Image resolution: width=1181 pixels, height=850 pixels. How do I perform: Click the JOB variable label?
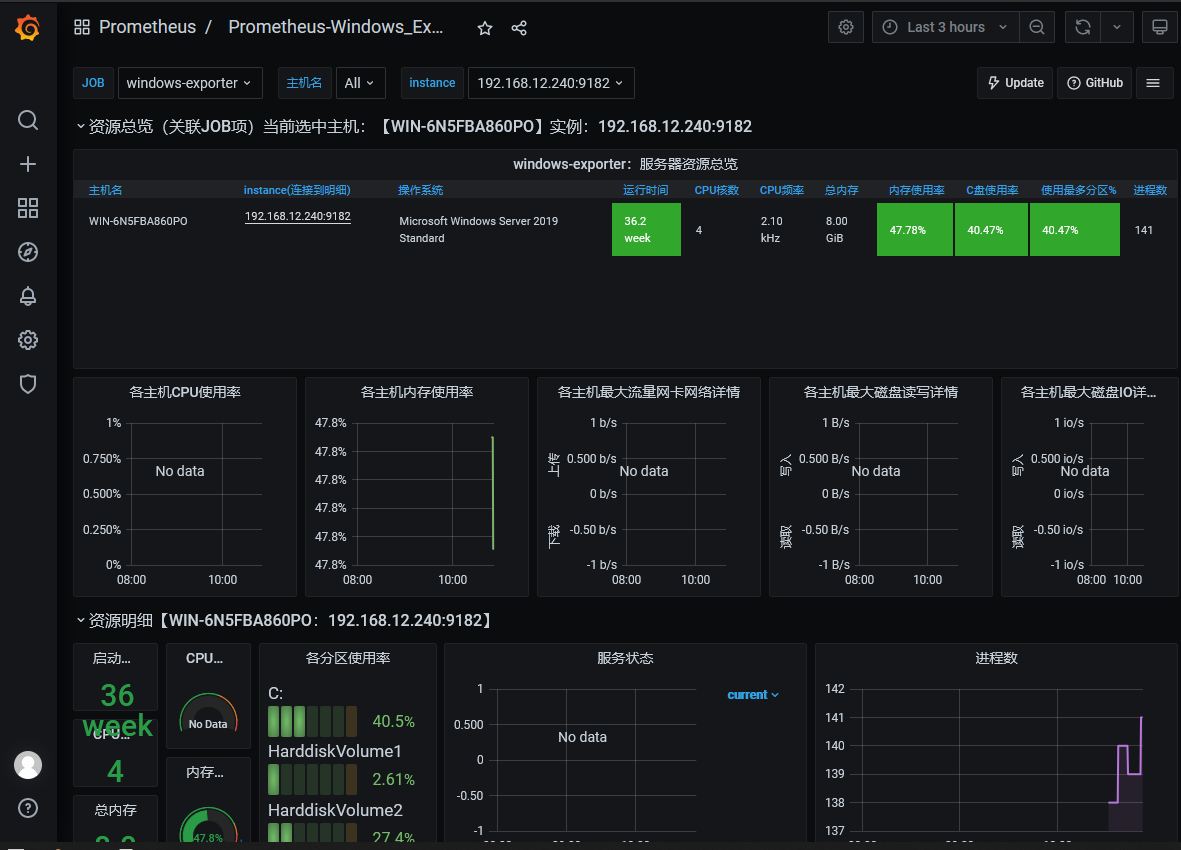click(x=93, y=83)
